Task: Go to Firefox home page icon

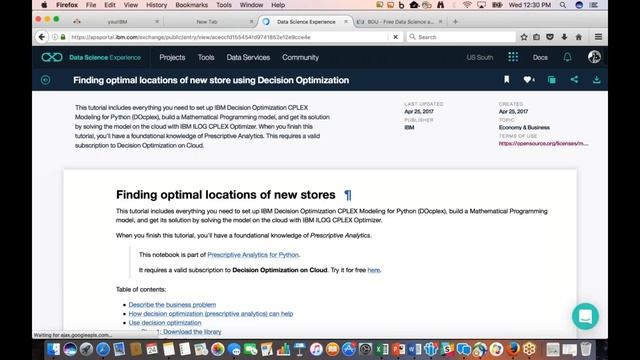Action: (578, 37)
